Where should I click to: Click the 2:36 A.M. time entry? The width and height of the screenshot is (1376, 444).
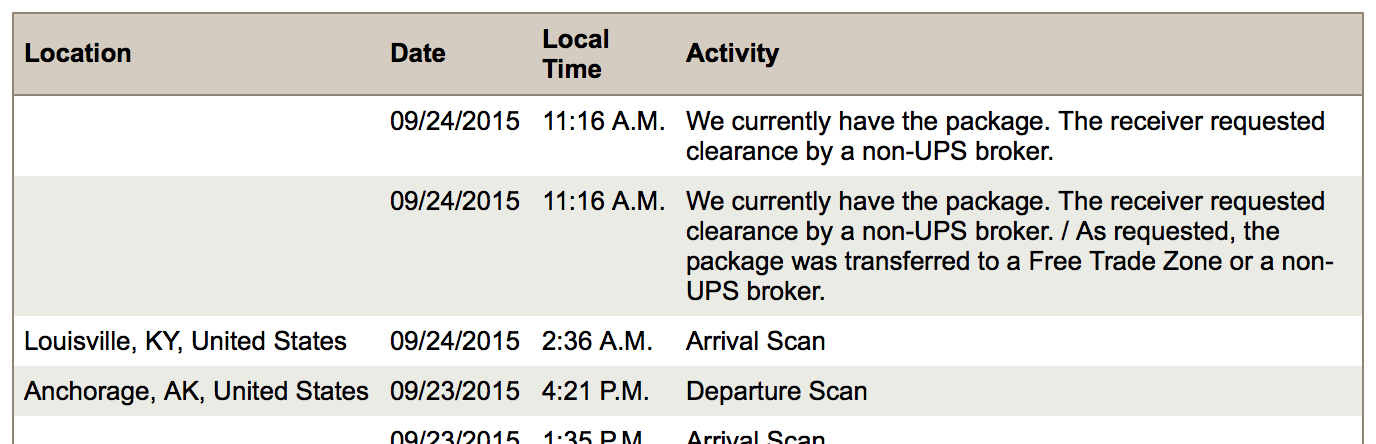pyautogui.click(x=598, y=341)
